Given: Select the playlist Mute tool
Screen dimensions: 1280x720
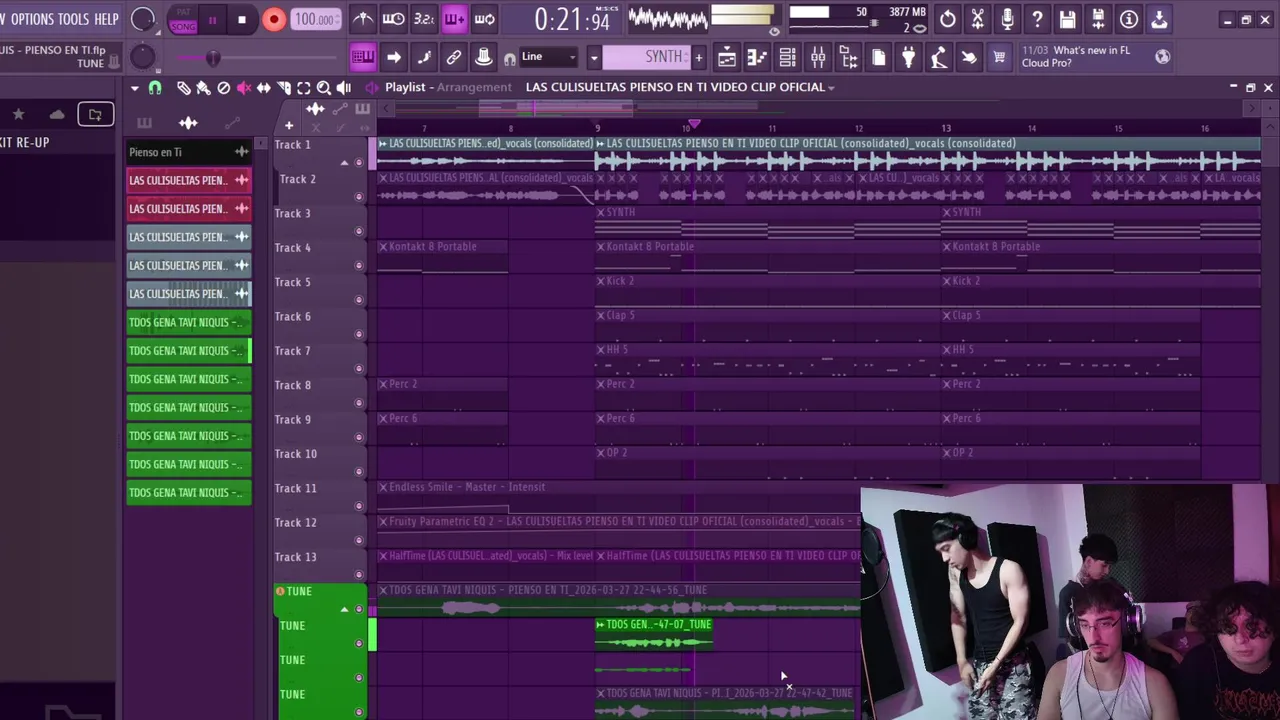Looking at the screenshot, I should point(243,88).
